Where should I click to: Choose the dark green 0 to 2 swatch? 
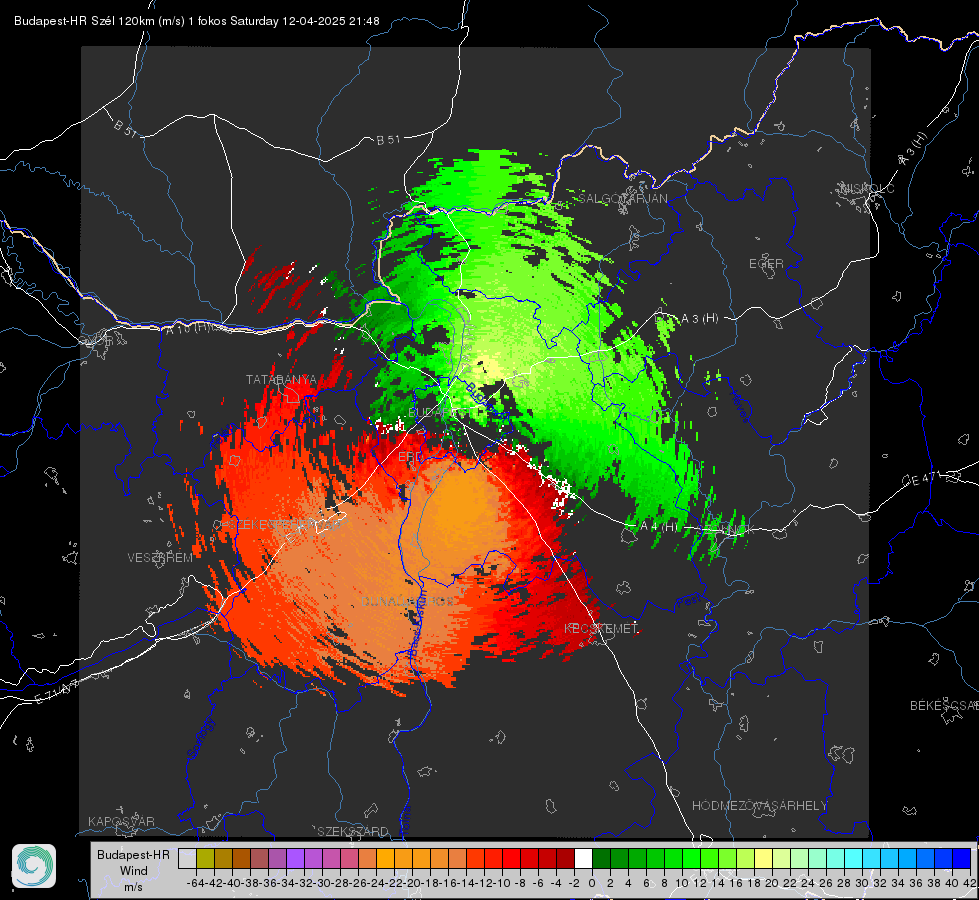click(601, 858)
